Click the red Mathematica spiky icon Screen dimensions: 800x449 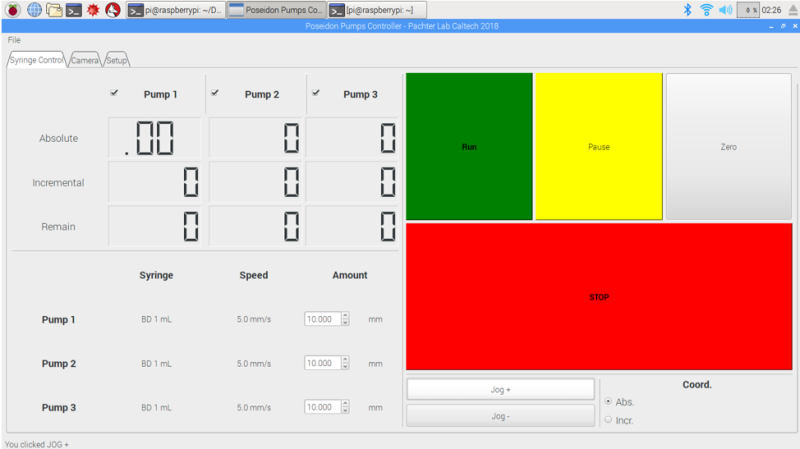[93, 10]
